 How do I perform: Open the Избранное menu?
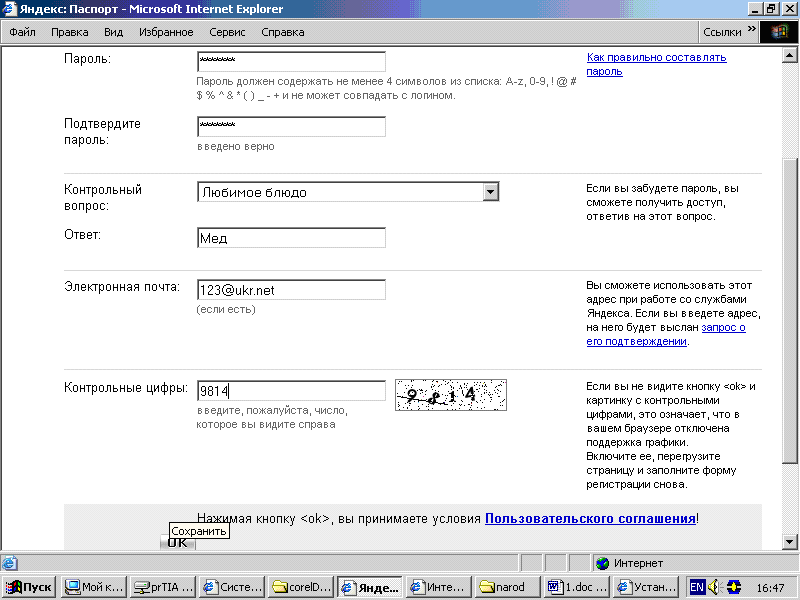(166, 32)
